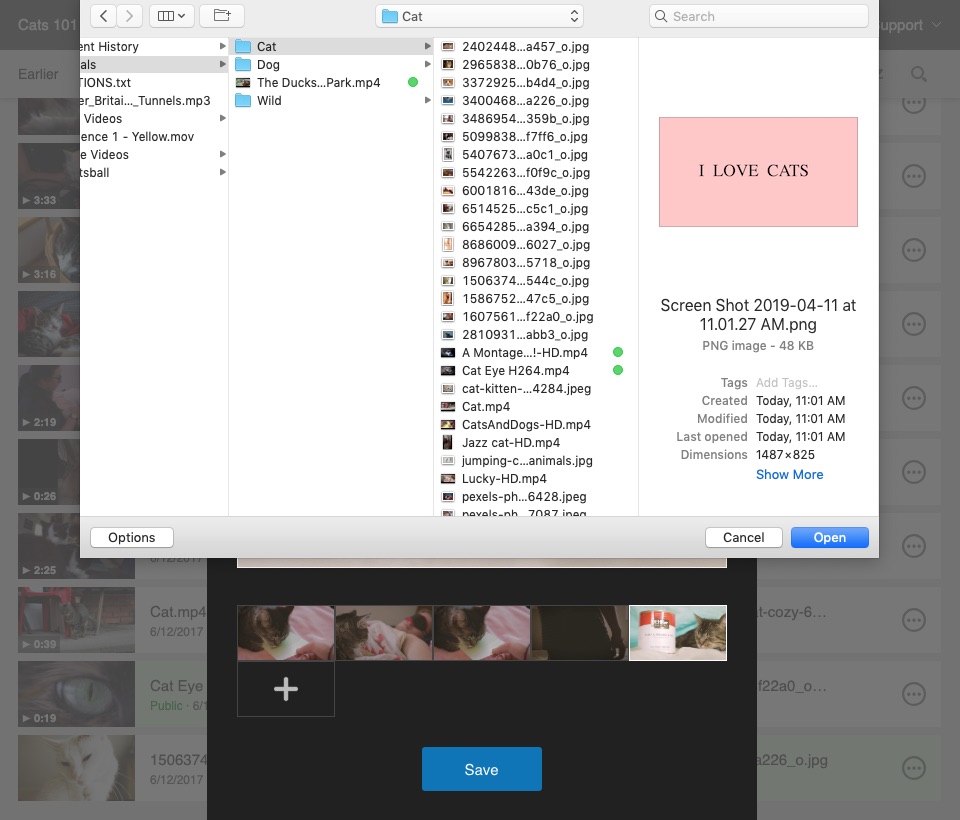Screen dimensions: 960x820
Task: Open more options for the 2:19 video
Action: coord(914,398)
